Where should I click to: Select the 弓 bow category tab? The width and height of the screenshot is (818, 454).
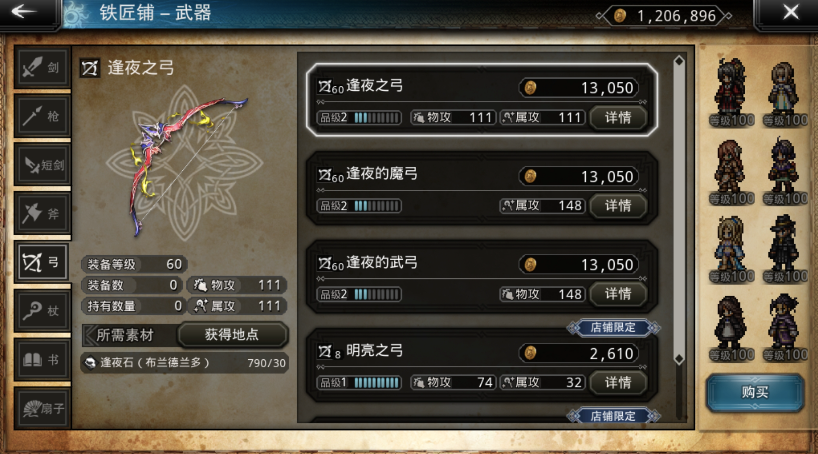(x=42, y=262)
